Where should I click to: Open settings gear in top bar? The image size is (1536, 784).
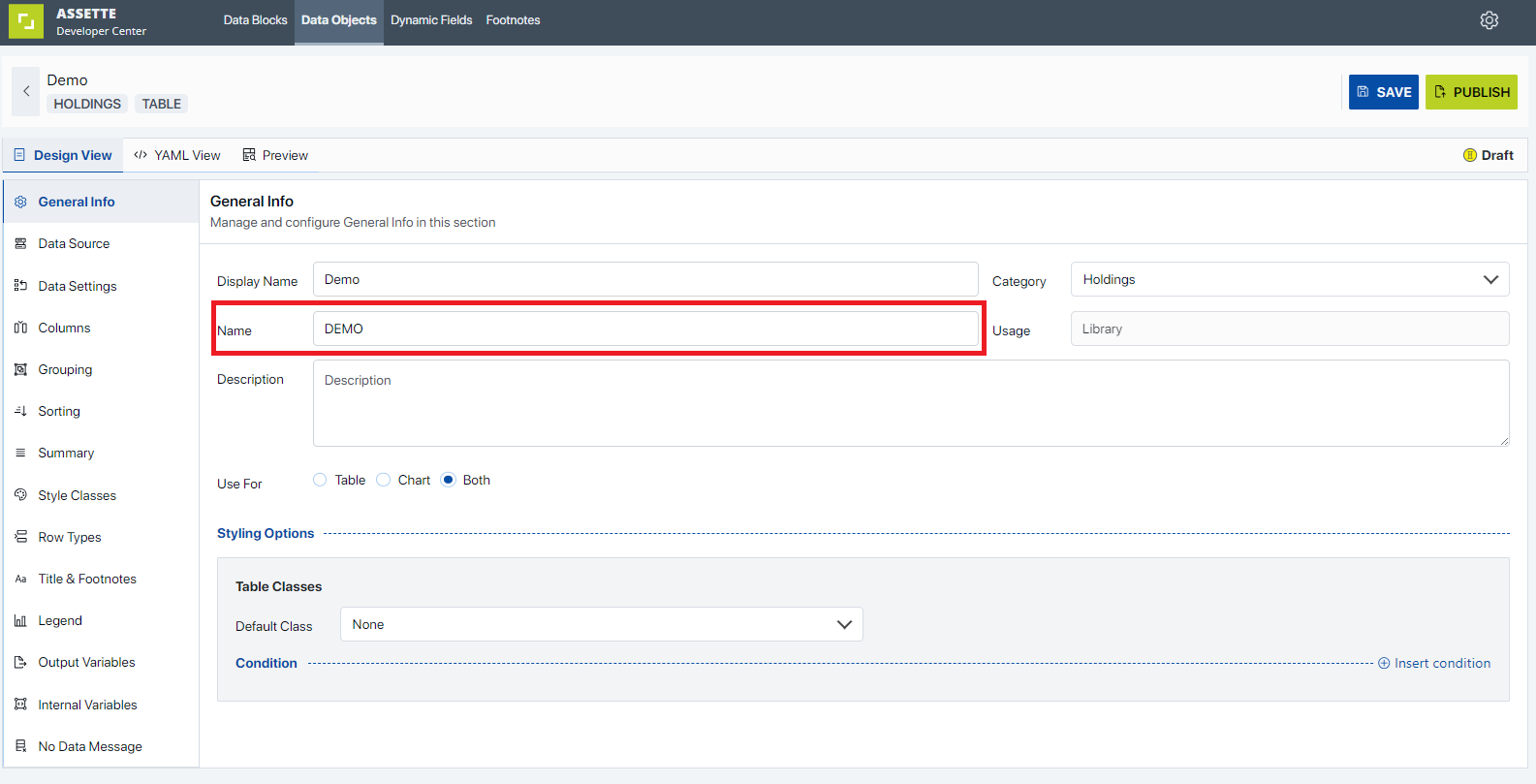tap(1489, 20)
